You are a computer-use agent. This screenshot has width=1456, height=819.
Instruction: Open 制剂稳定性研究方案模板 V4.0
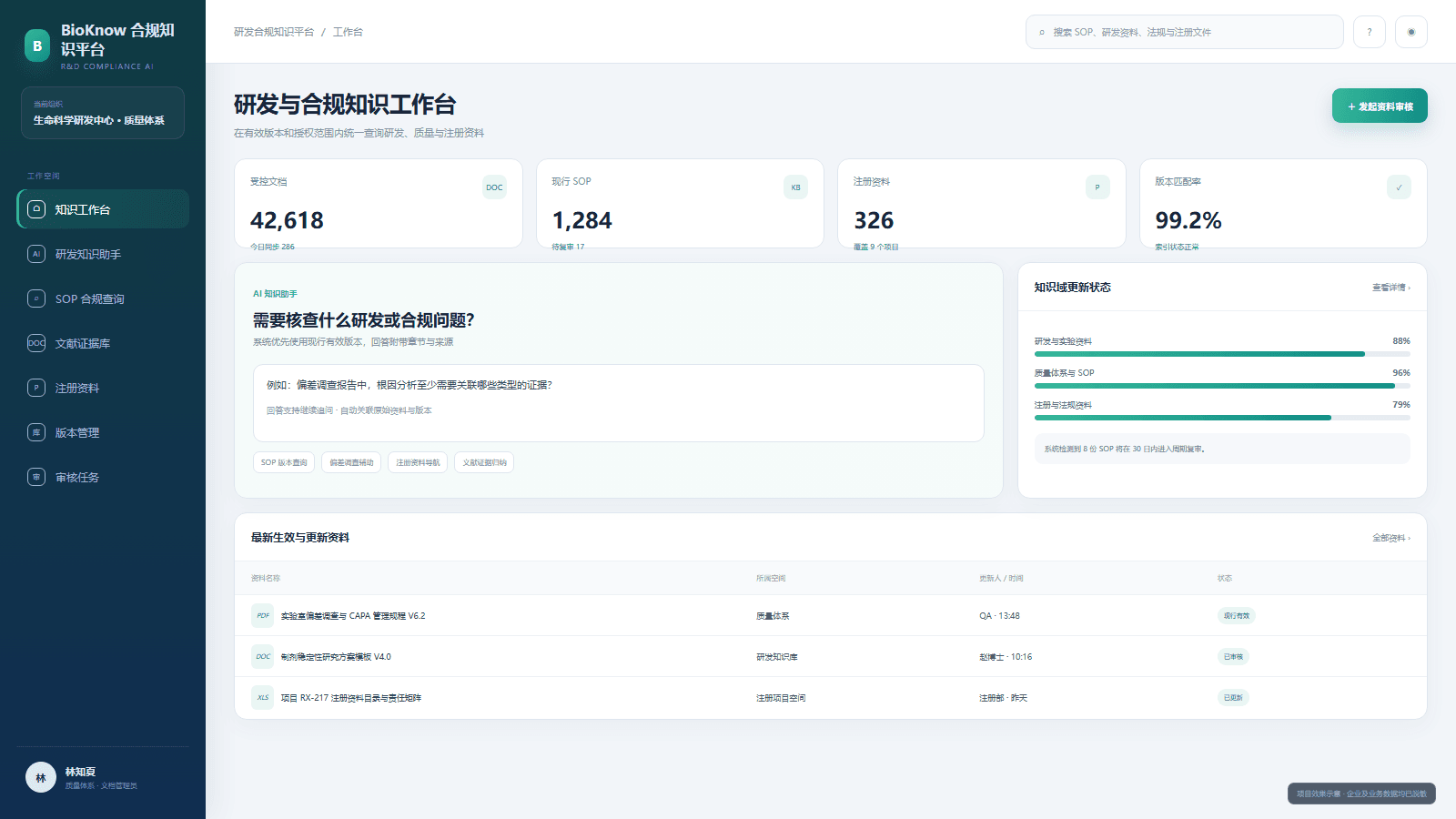pos(336,657)
